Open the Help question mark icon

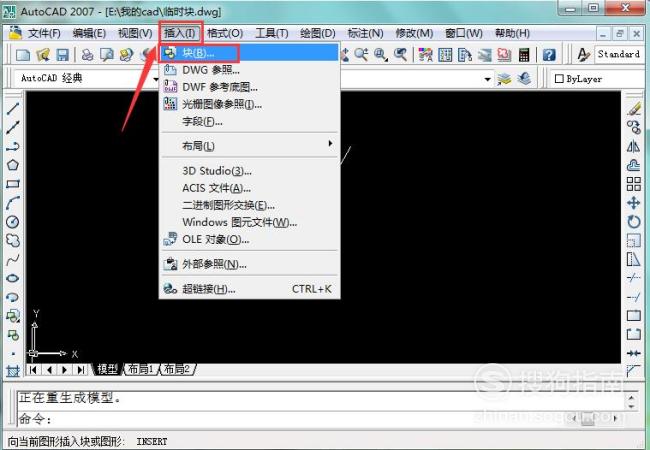click(549, 55)
